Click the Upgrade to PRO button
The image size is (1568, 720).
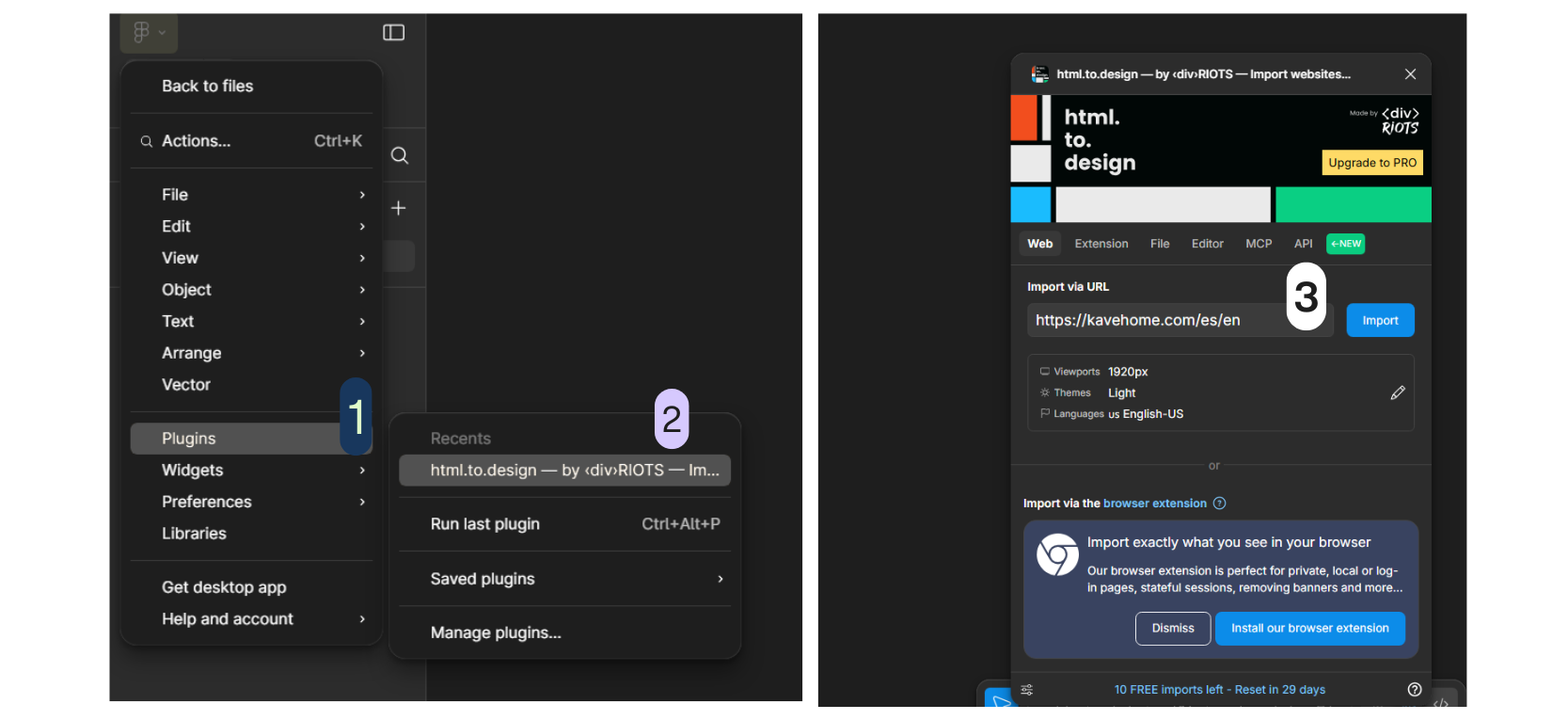click(1372, 163)
